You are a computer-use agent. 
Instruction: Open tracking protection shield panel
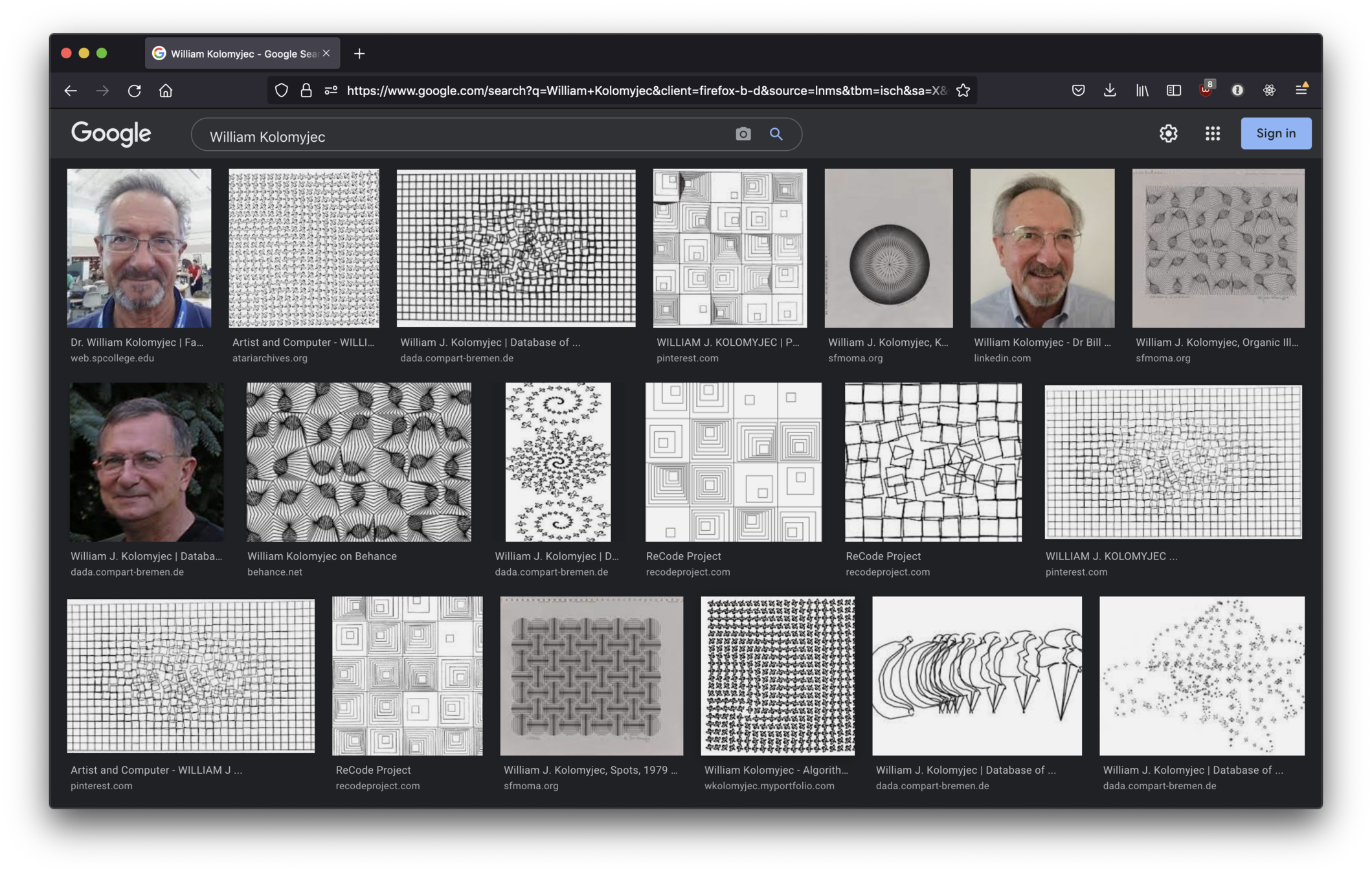[281, 91]
